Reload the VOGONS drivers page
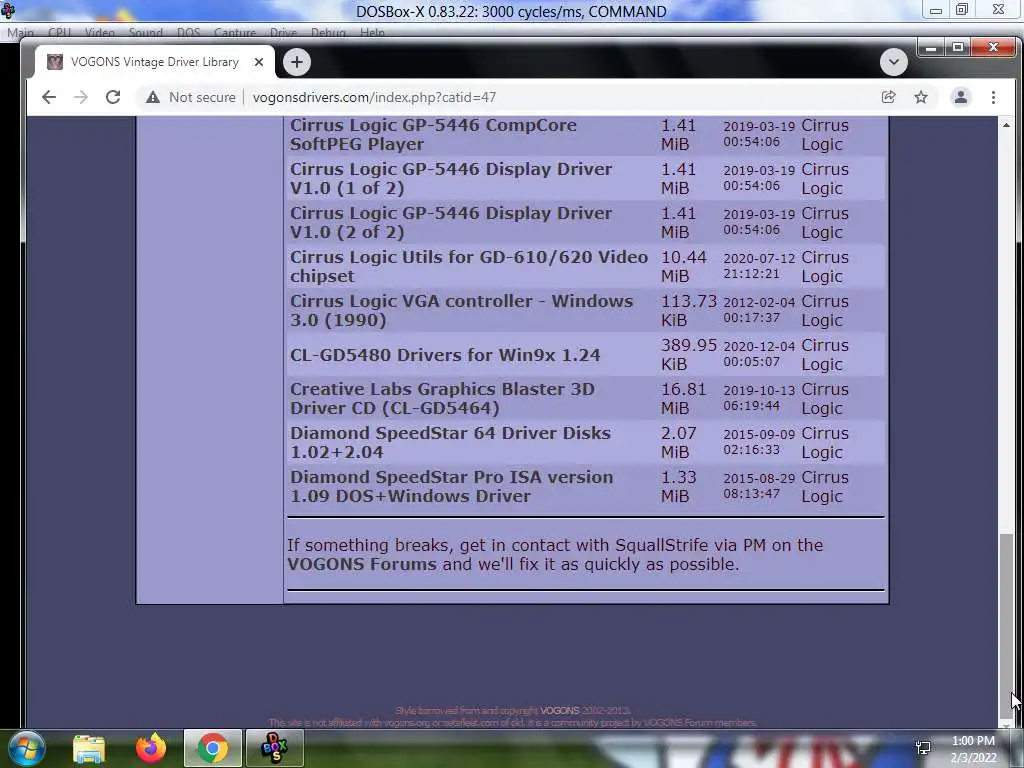Image resolution: width=1024 pixels, height=768 pixels. [113, 97]
